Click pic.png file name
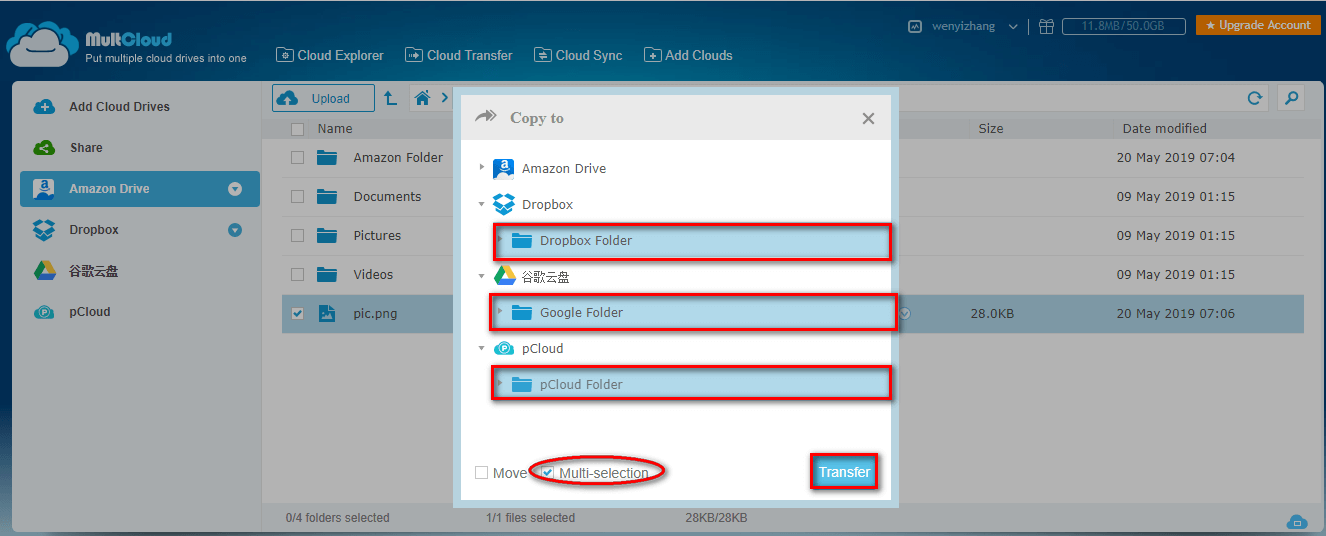Viewport: 1326px width, 536px height. click(x=375, y=313)
